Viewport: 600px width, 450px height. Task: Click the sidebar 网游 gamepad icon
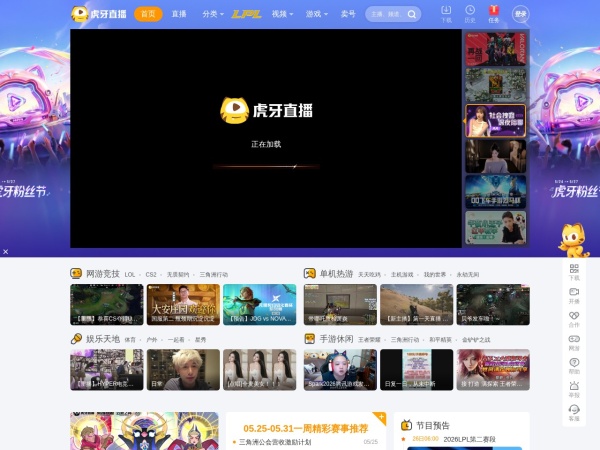(x=574, y=339)
